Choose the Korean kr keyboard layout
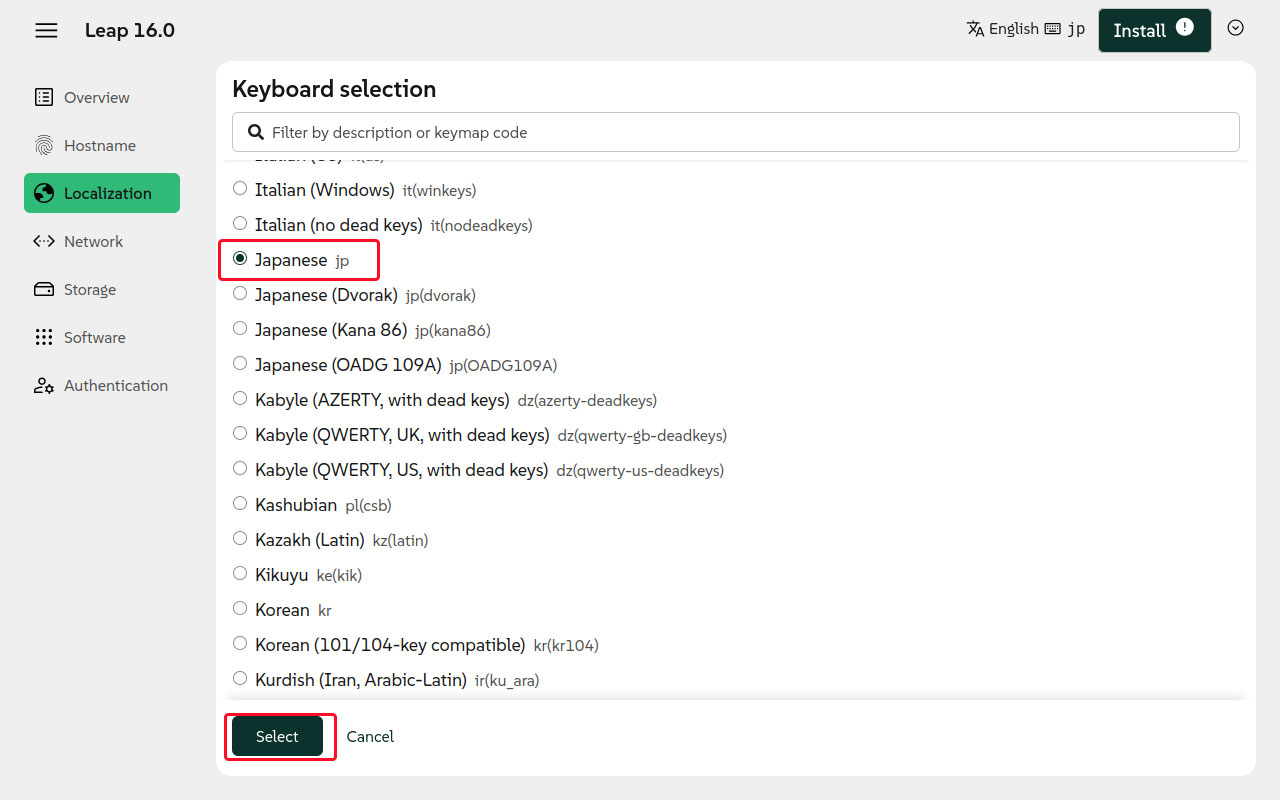Image resolution: width=1280 pixels, height=800 pixels. pyautogui.click(x=240, y=609)
